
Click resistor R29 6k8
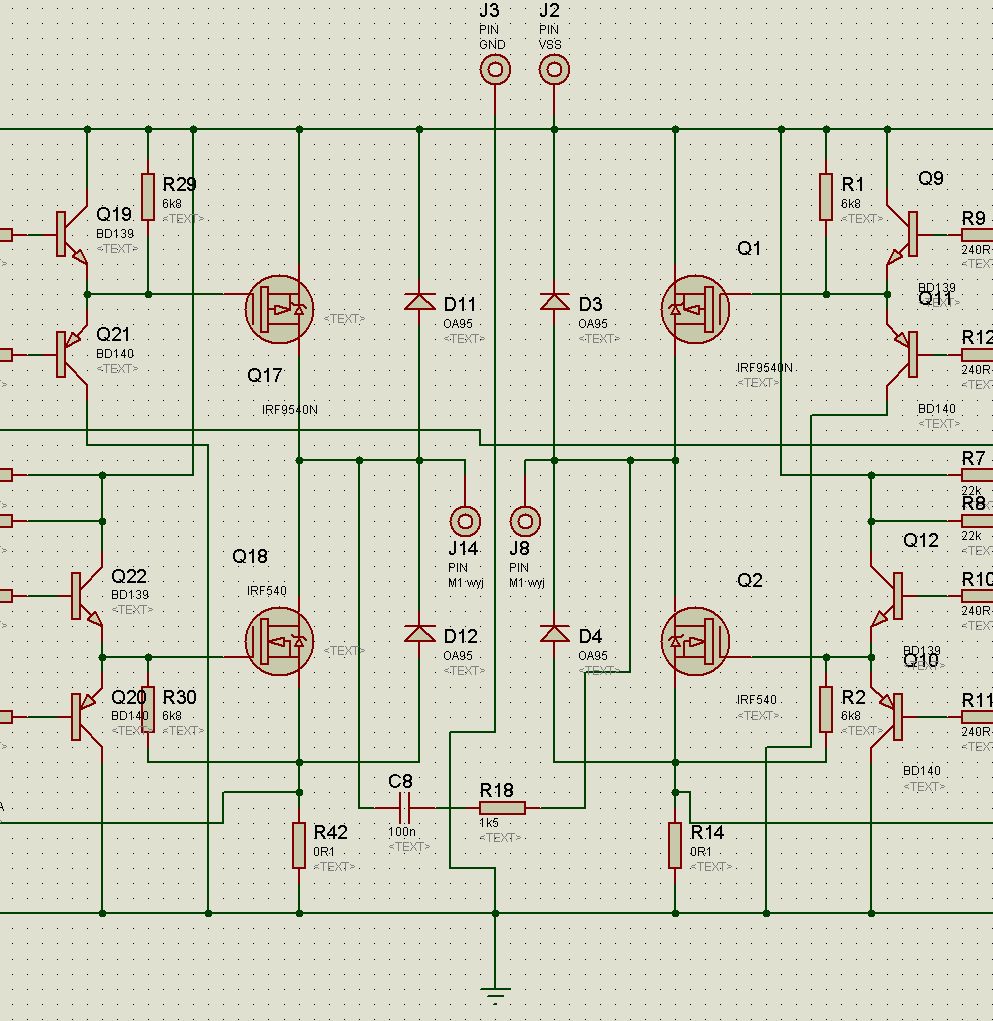click(x=148, y=197)
